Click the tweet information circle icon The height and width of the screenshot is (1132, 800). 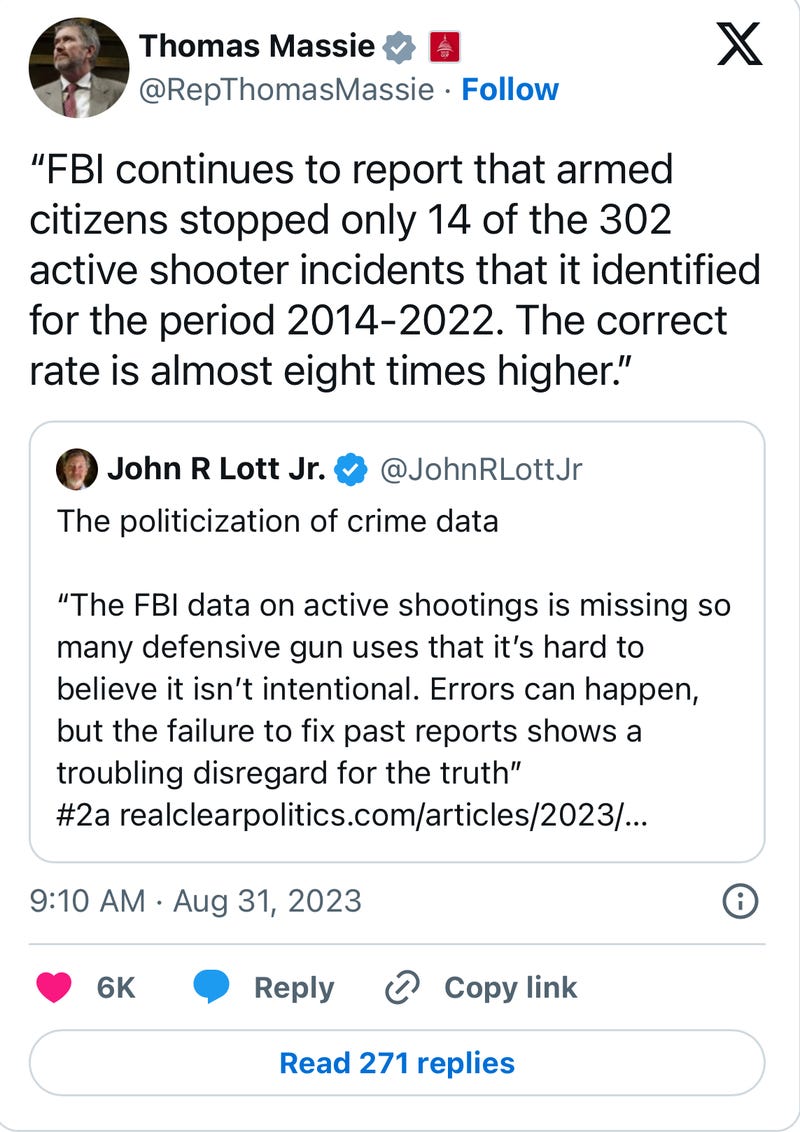point(740,901)
